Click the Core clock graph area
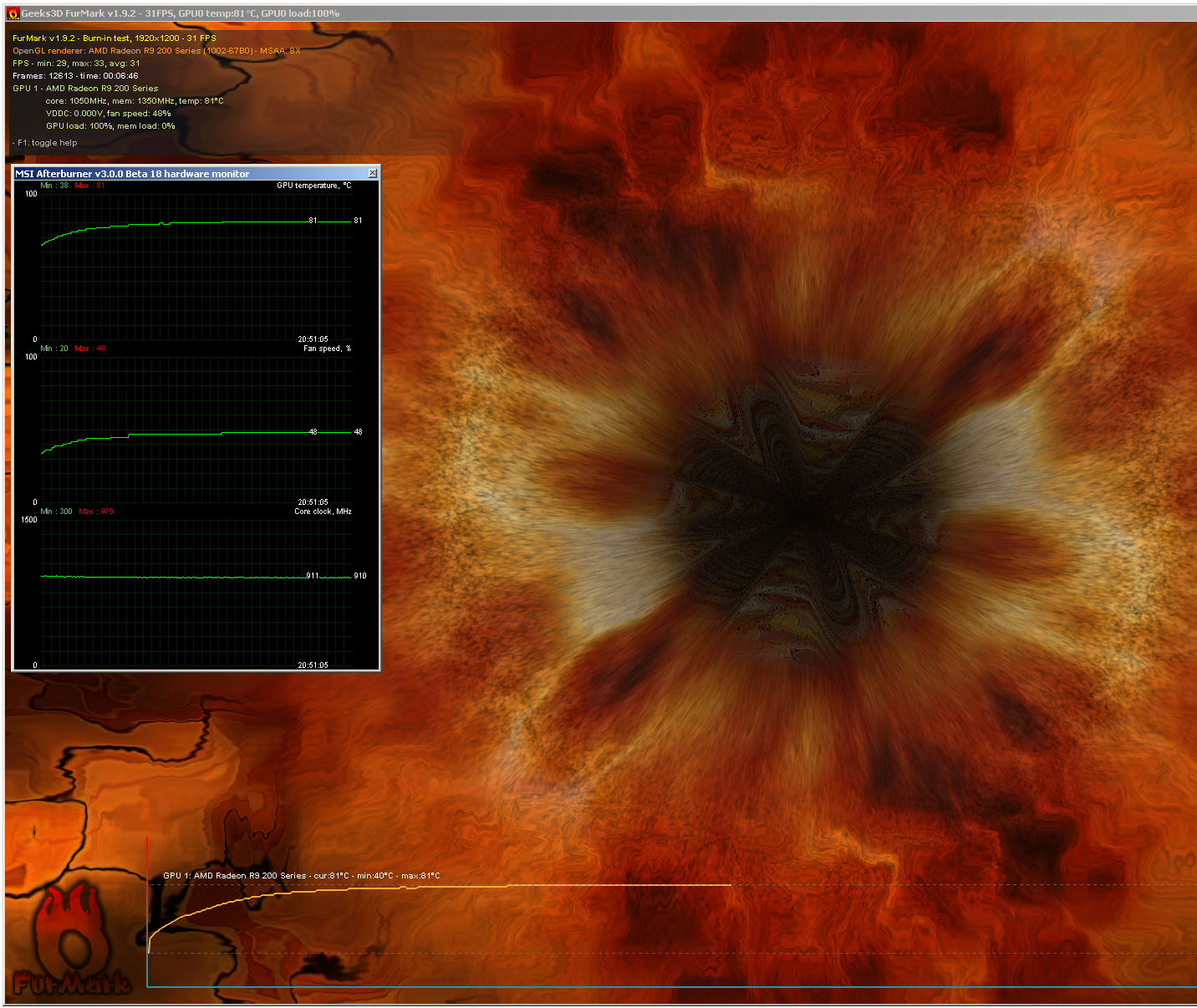1197x1008 pixels. pyautogui.click(x=196, y=592)
